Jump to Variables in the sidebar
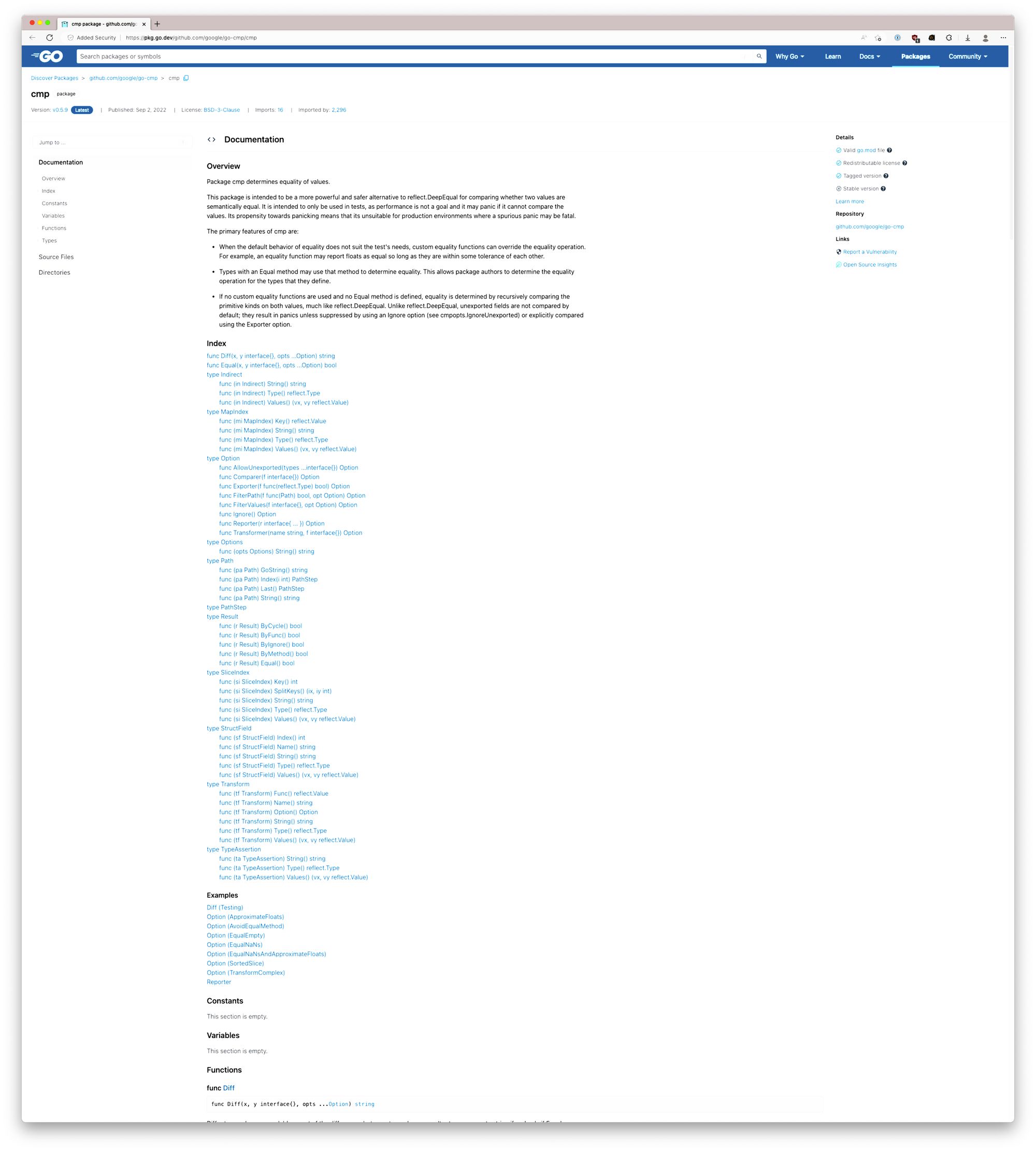Screen dimensions: 1036x1151 coord(53,216)
